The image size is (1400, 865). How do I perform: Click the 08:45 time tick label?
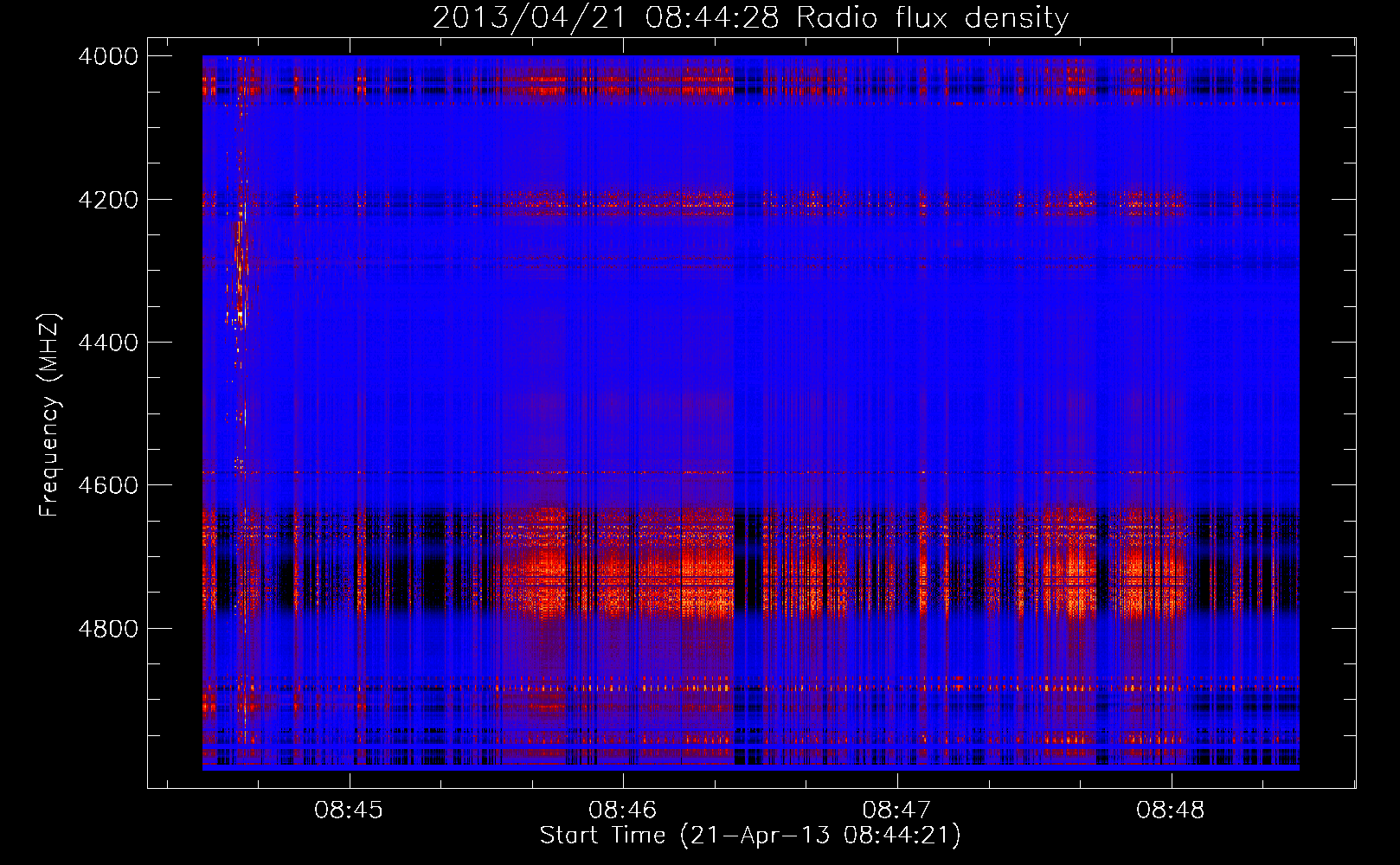click(349, 811)
